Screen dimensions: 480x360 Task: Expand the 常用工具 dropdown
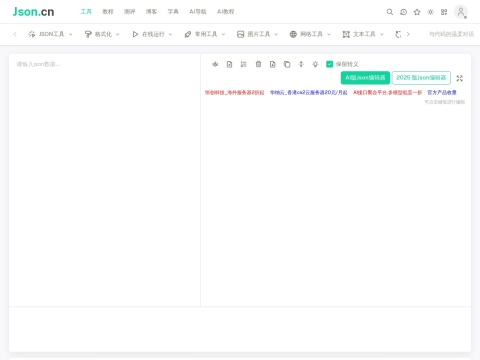(205, 34)
